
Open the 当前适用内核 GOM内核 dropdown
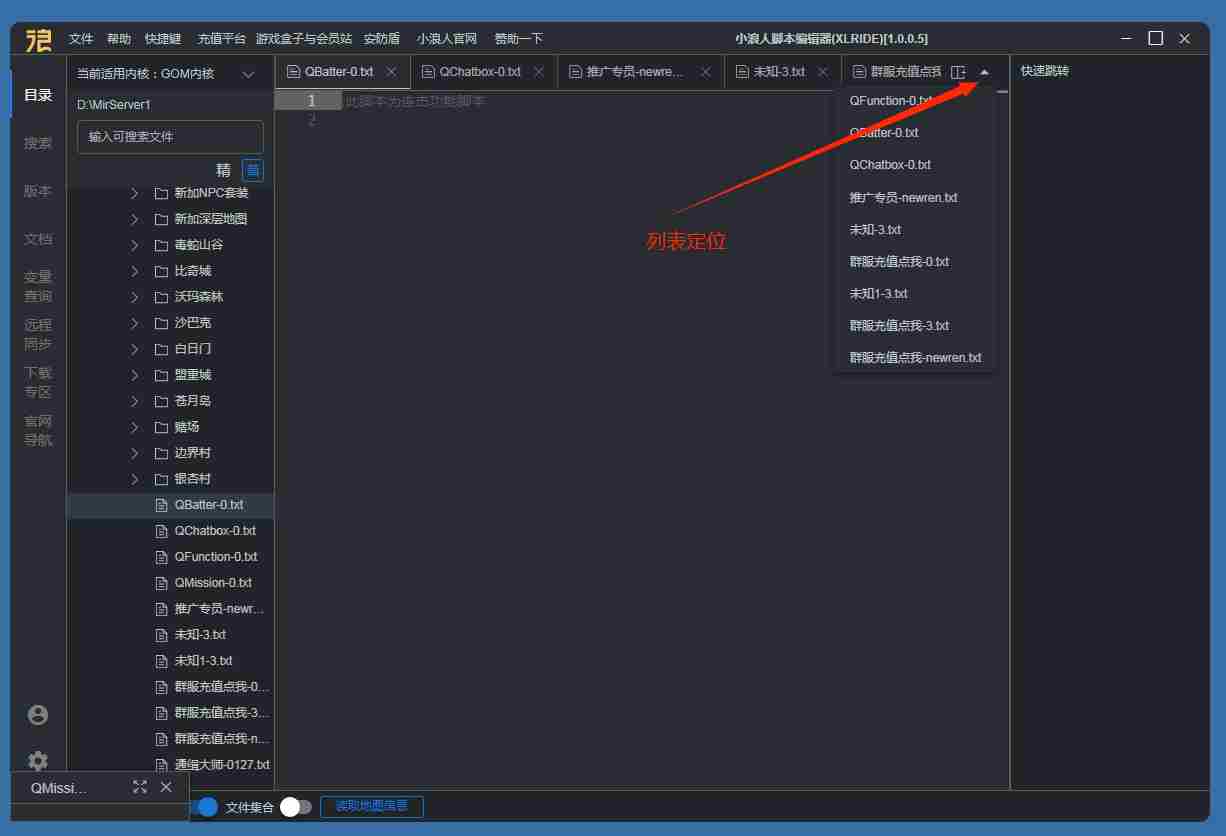point(248,74)
